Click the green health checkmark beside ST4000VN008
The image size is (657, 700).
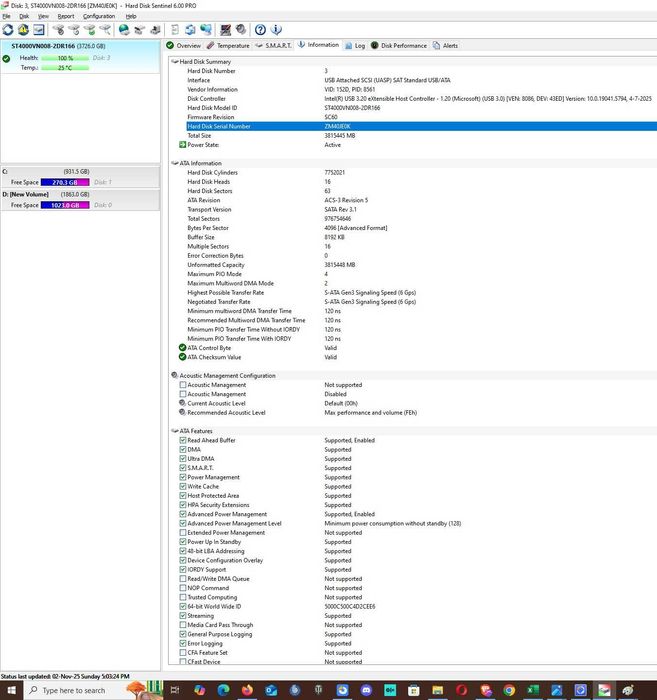pyautogui.click(x=6, y=58)
